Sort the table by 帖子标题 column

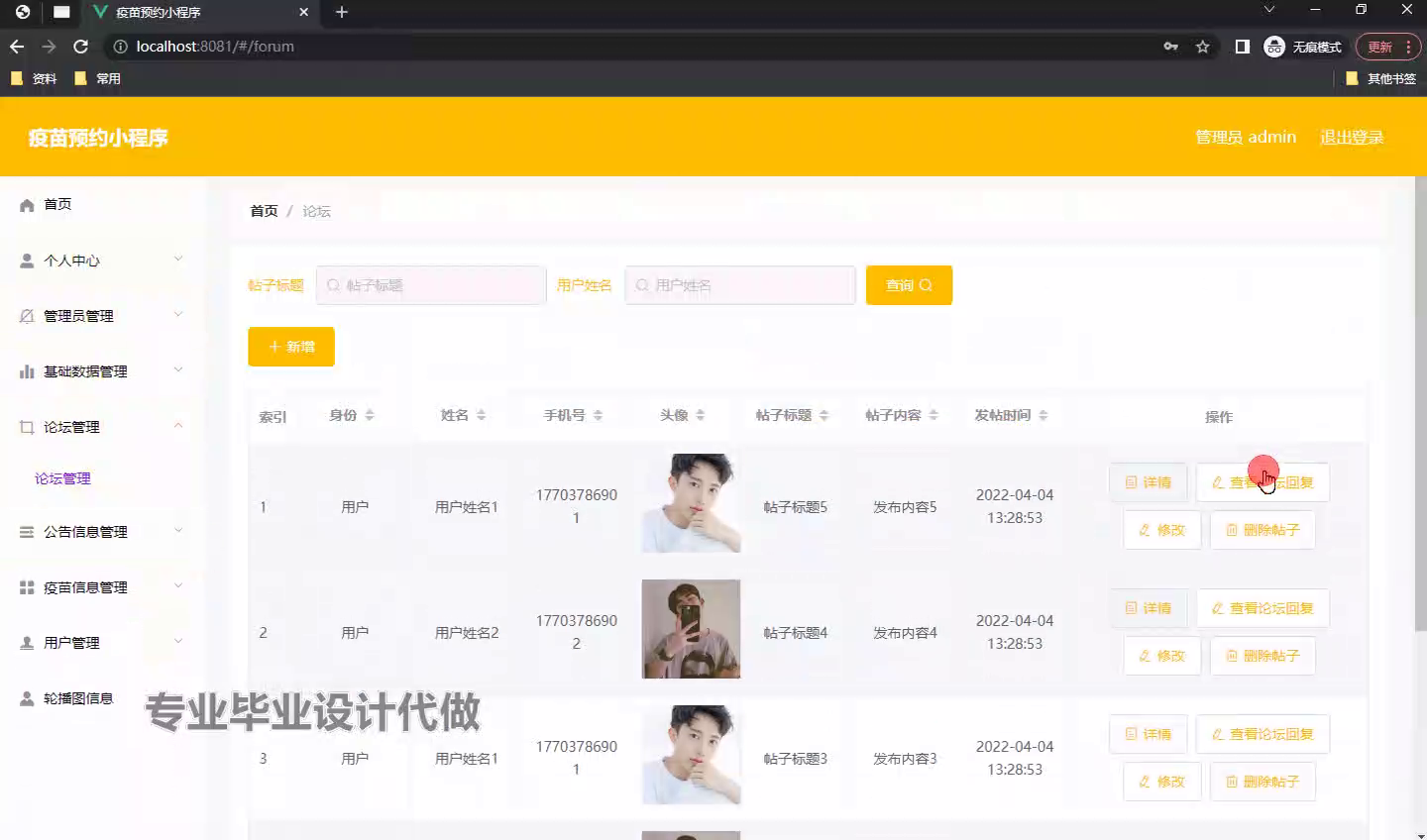(823, 415)
